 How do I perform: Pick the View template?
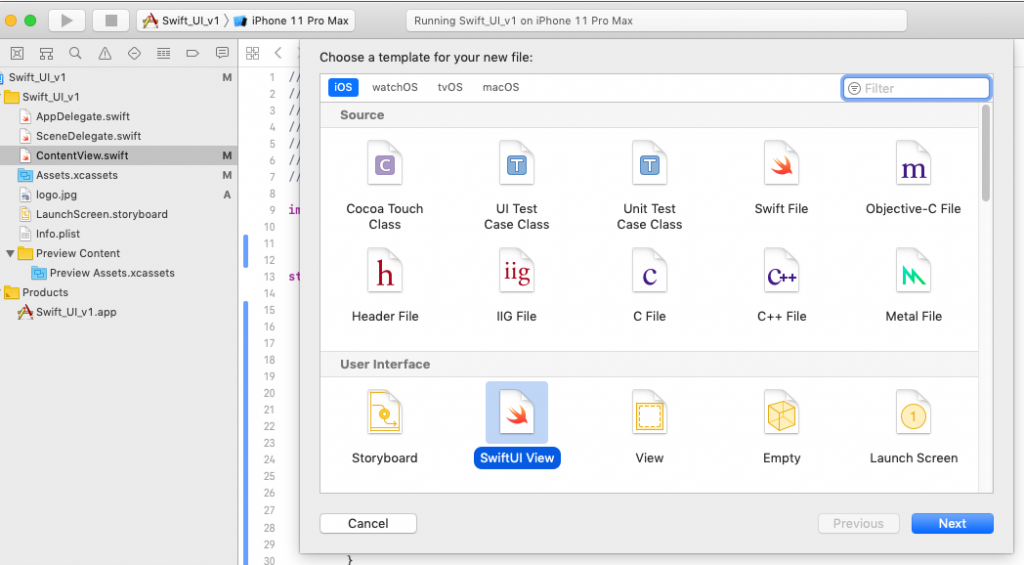(649, 427)
